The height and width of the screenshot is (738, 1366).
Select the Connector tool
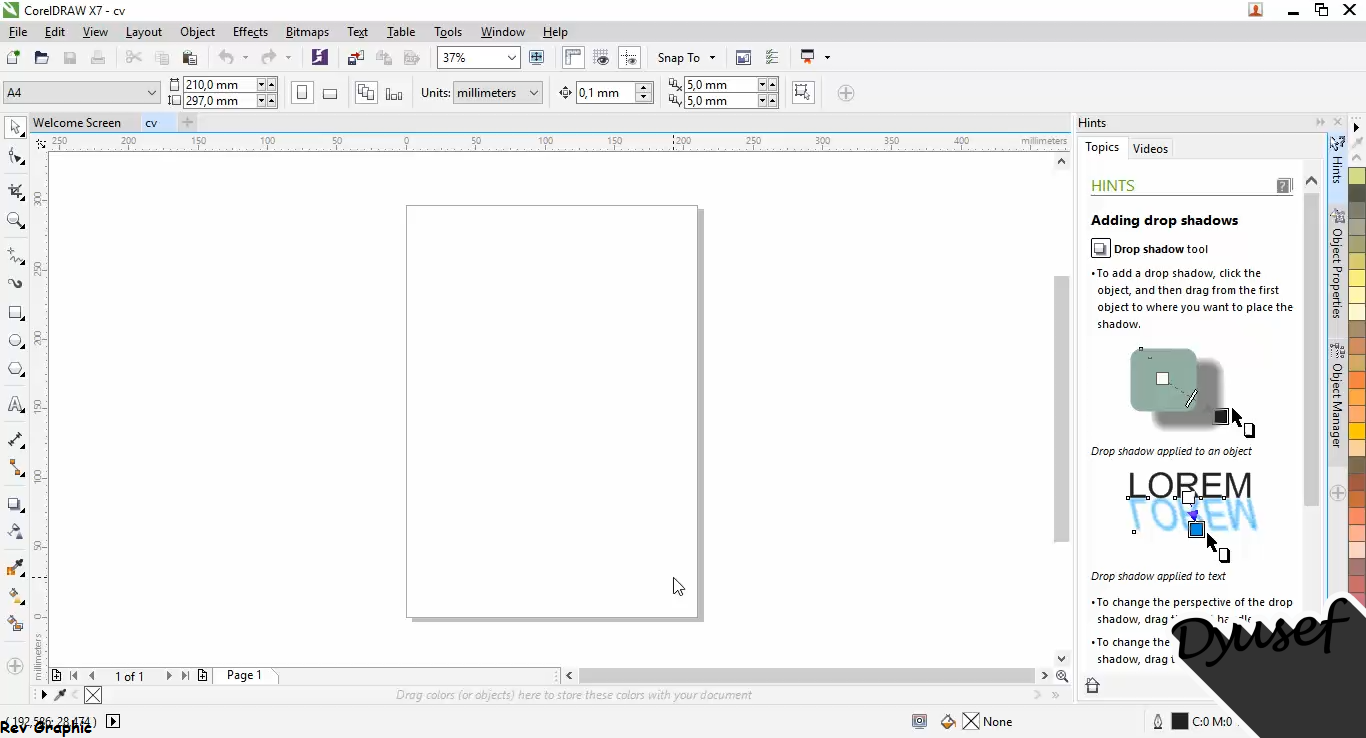coord(15,468)
